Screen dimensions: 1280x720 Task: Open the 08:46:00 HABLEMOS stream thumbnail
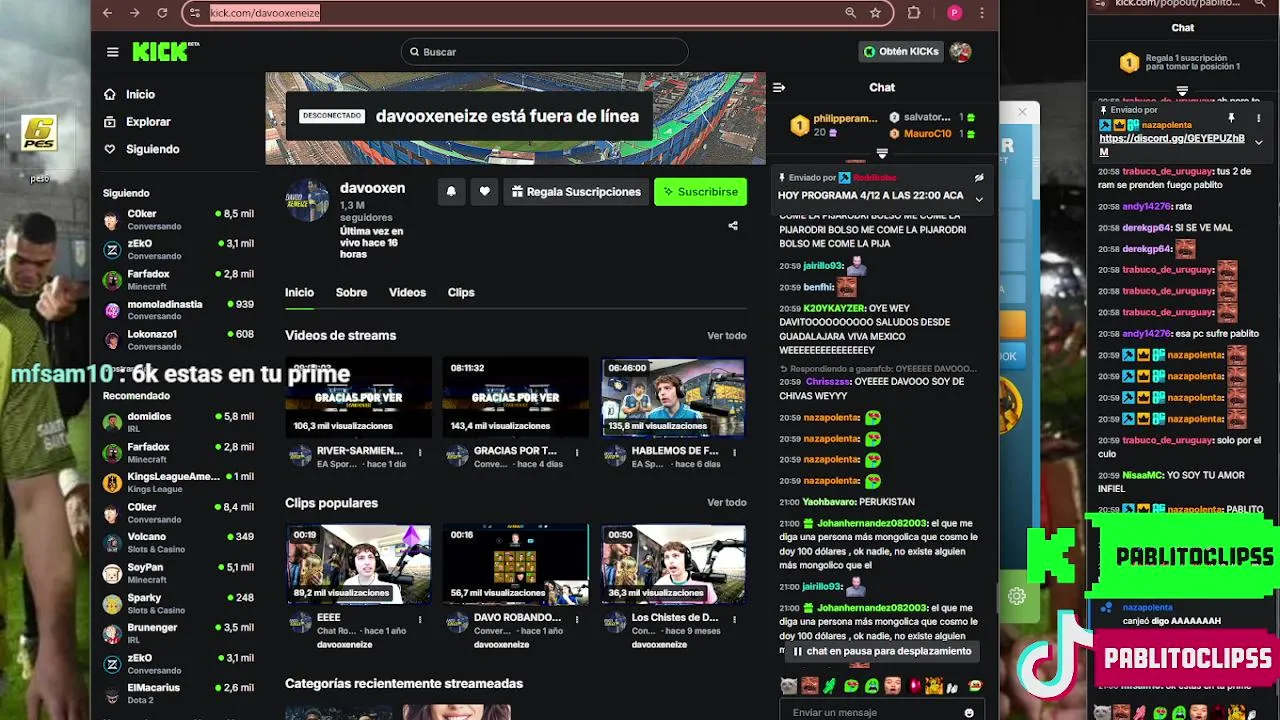[672, 397]
